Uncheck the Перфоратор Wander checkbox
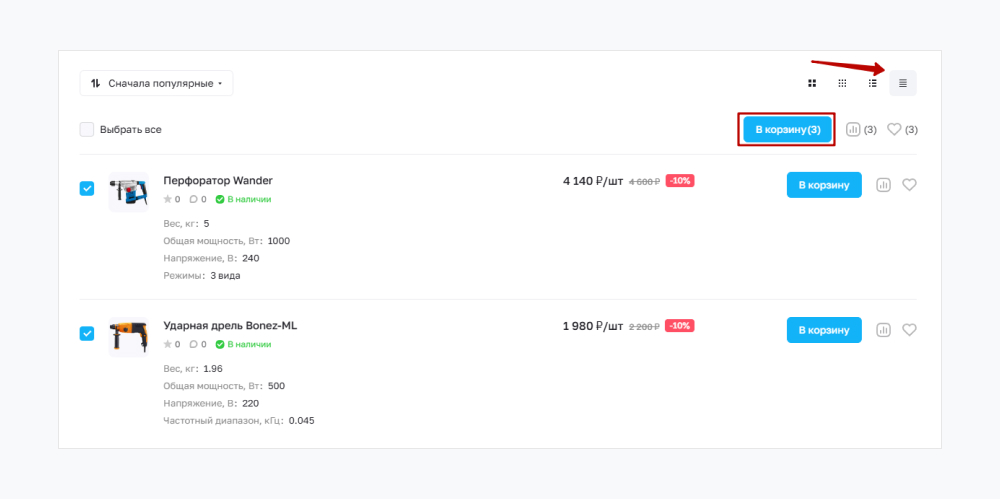Screen dimensions: 1000x499 (x=87, y=188)
